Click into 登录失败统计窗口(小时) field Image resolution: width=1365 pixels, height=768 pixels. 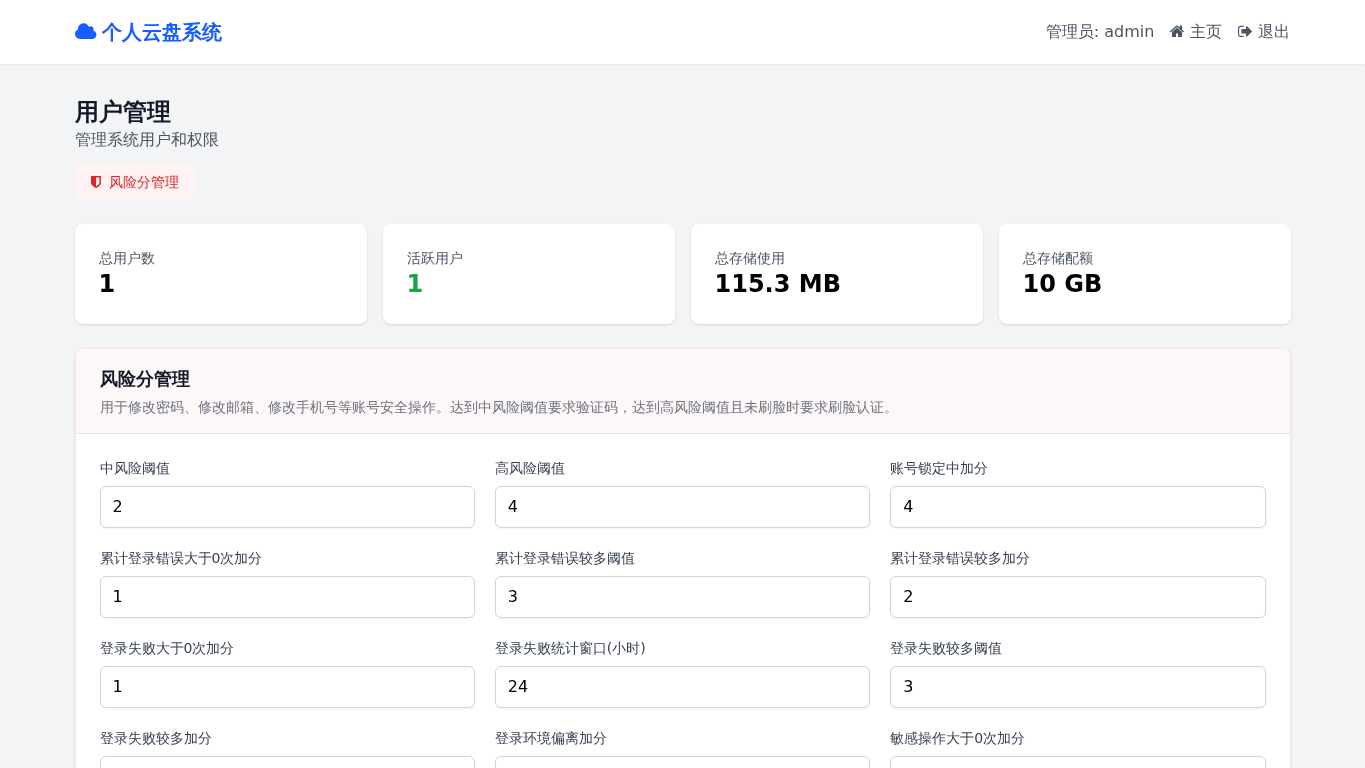[682, 687]
